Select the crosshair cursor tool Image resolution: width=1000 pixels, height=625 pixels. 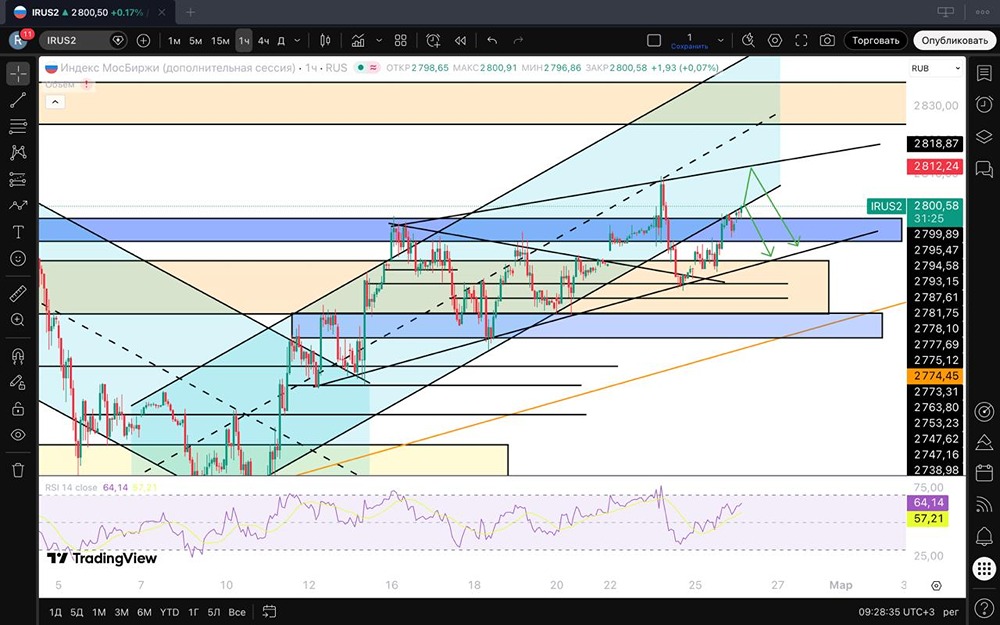18,74
